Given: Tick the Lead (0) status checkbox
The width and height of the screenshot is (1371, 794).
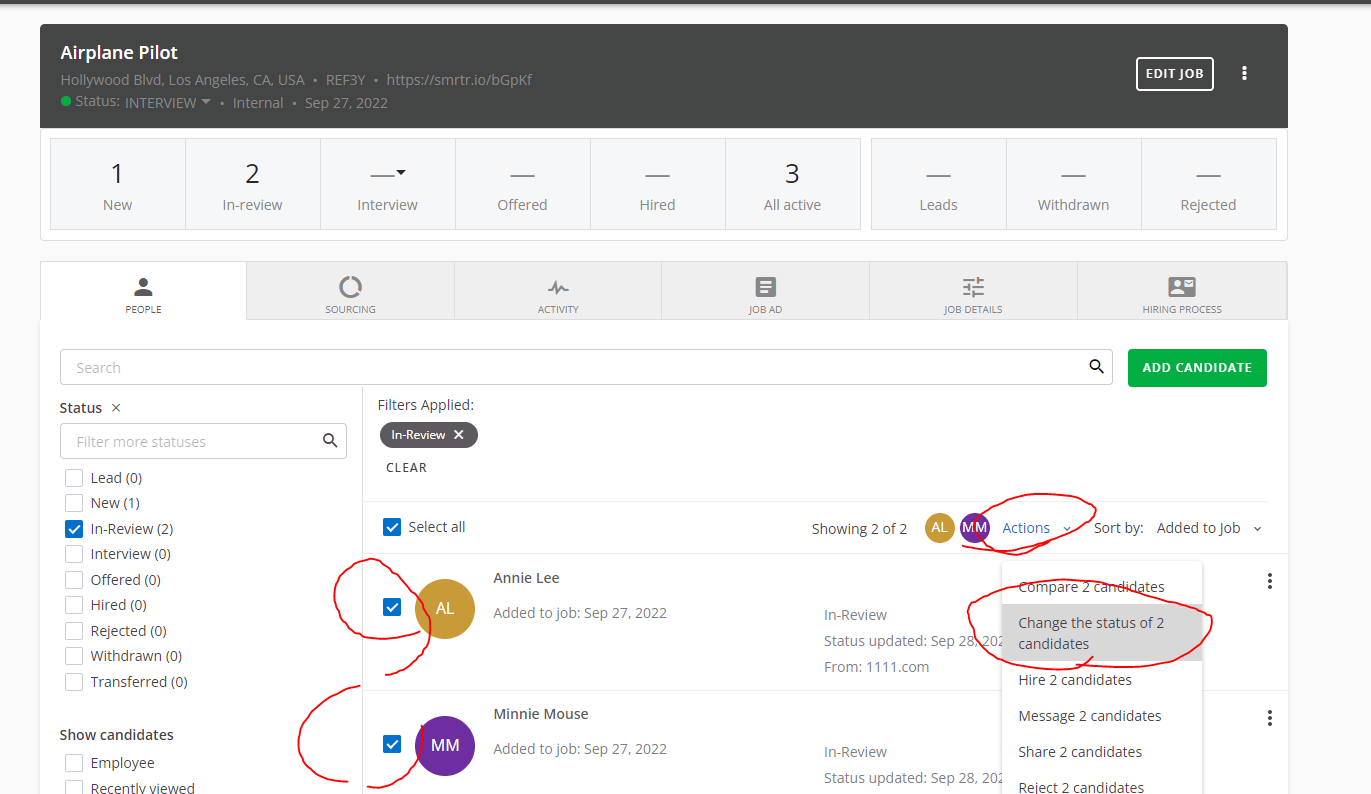Looking at the screenshot, I should (x=73, y=478).
